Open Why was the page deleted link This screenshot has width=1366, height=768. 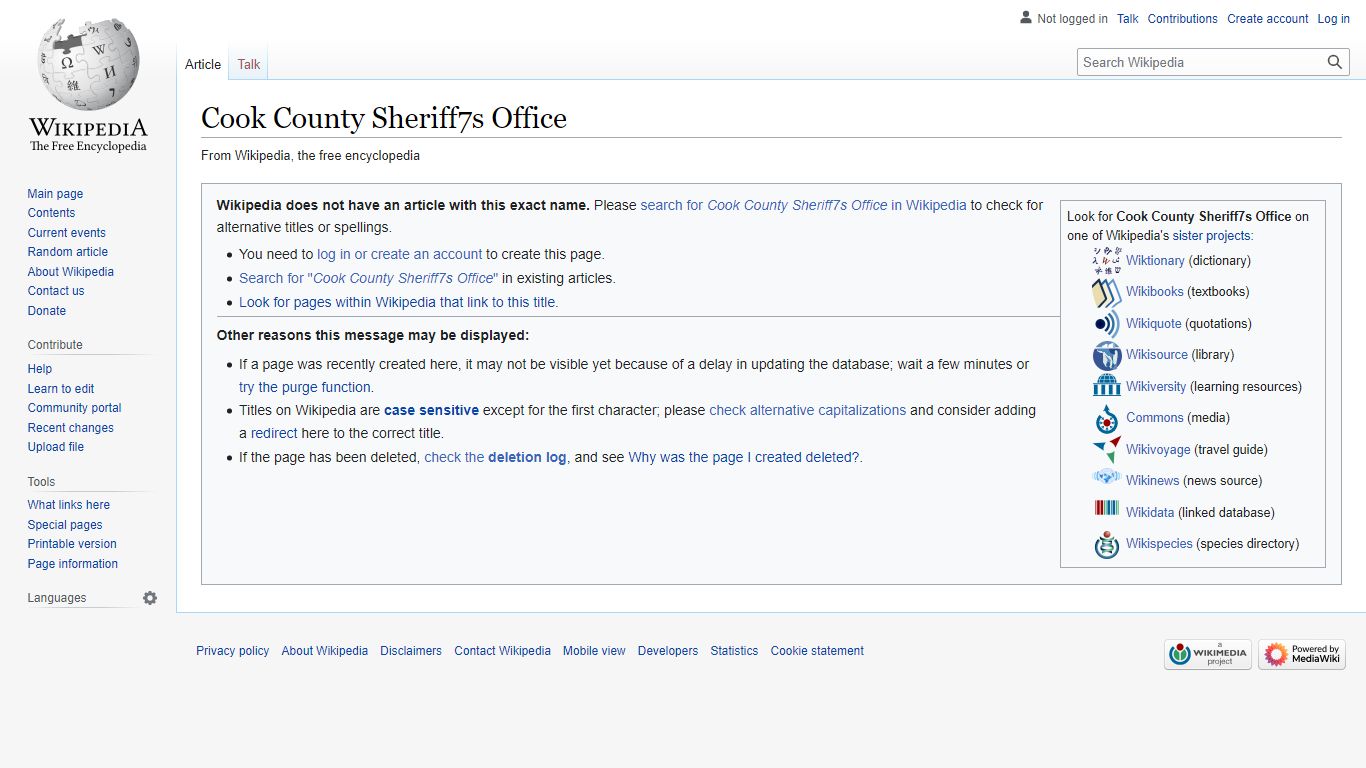[x=745, y=457]
